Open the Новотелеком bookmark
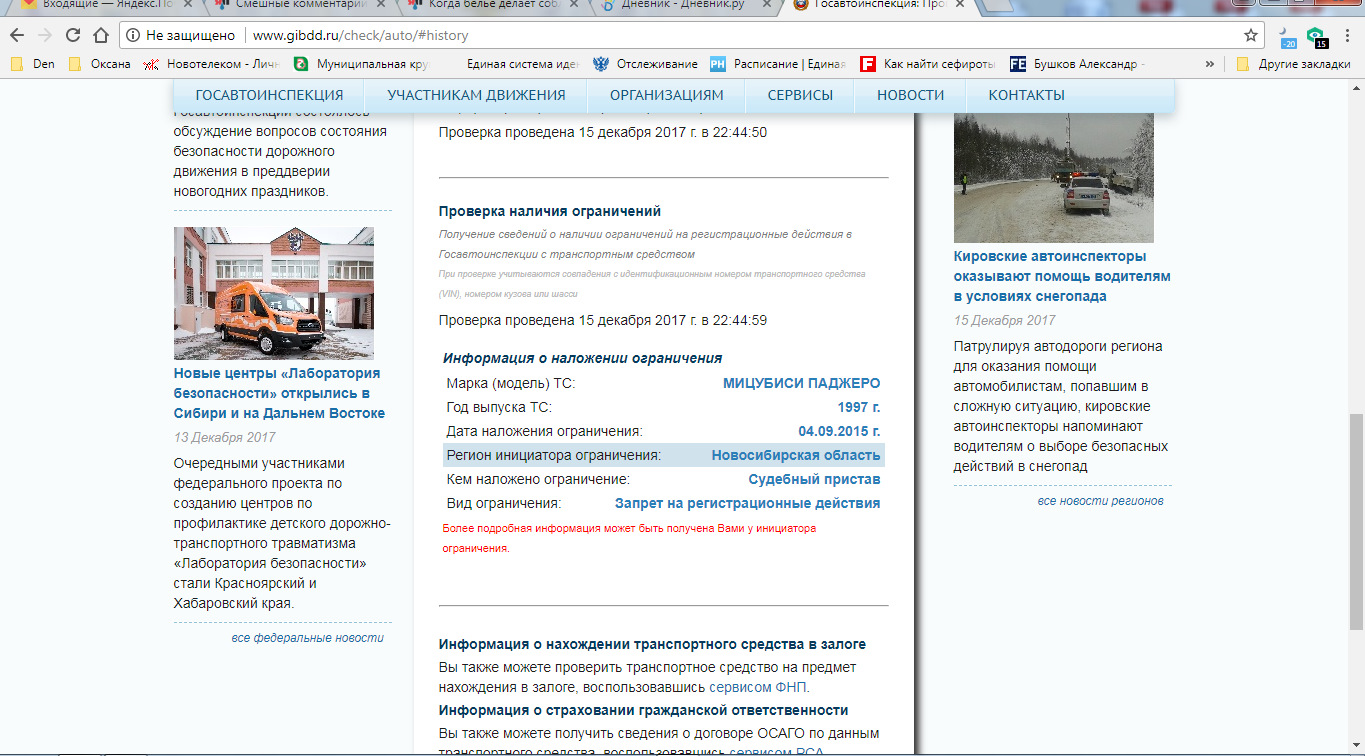The width and height of the screenshot is (1365, 756). (210, 64)
